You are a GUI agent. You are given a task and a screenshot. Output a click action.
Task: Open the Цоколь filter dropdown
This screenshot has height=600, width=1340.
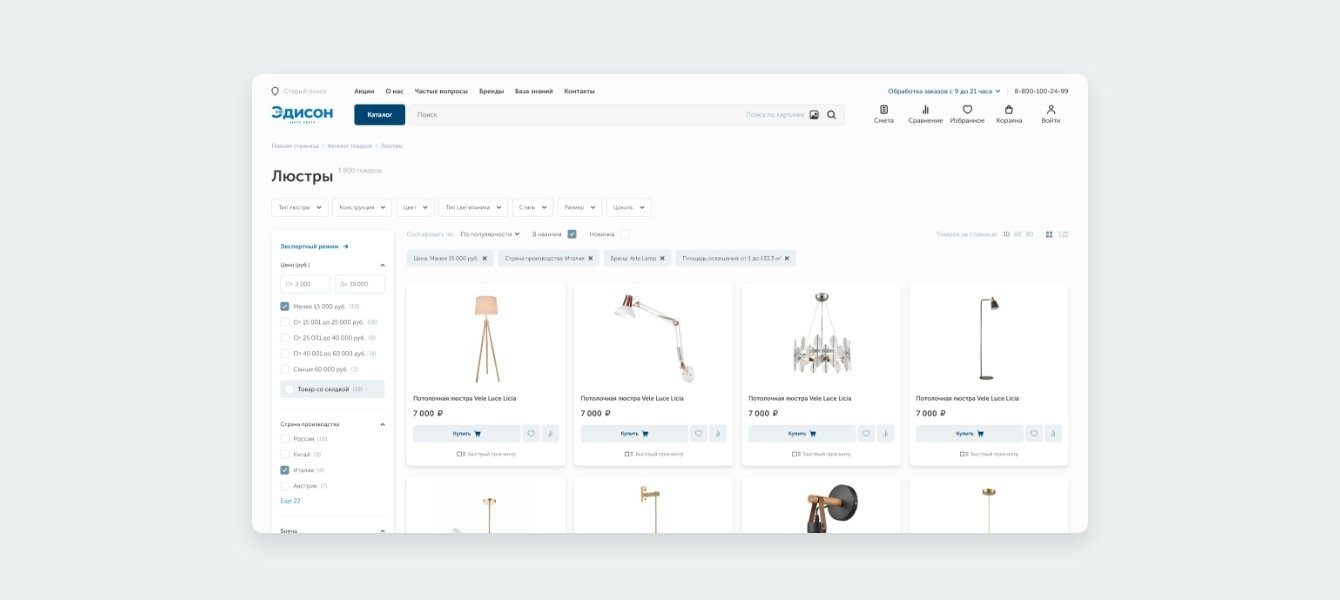click(x=629, y=207)
